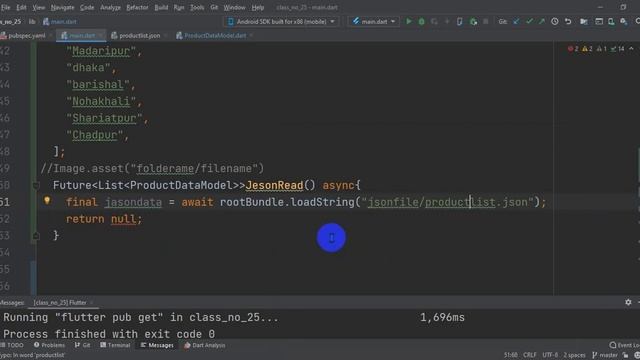Viewport: 640px width, 360px height.
Task: Click the return null statement
Action: tap(104, 219)
